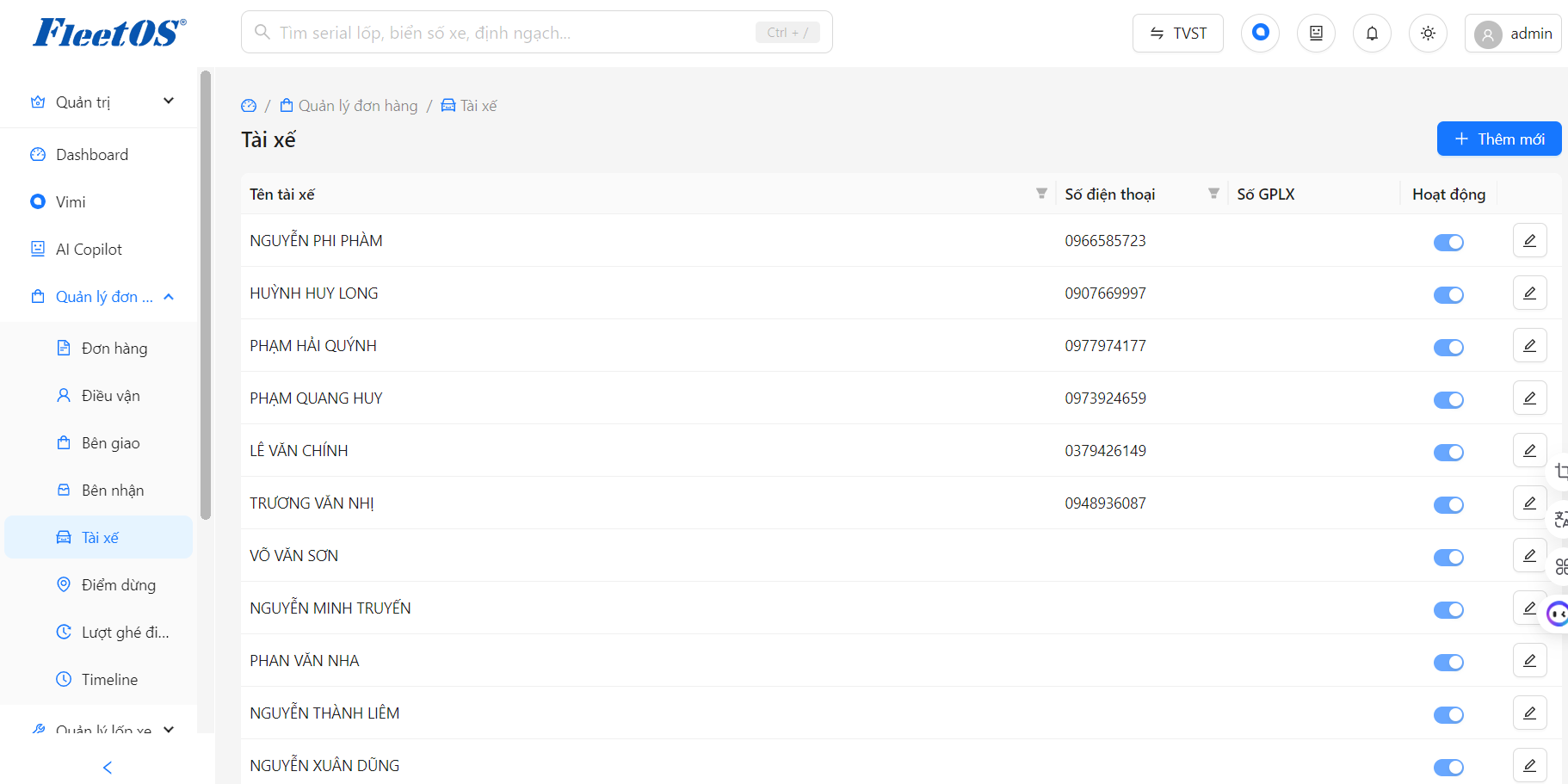Image resolution: width=1568 pixels, height=784 pixels.
Task: Open TVST switcher
Action: tap(1177, 34)
